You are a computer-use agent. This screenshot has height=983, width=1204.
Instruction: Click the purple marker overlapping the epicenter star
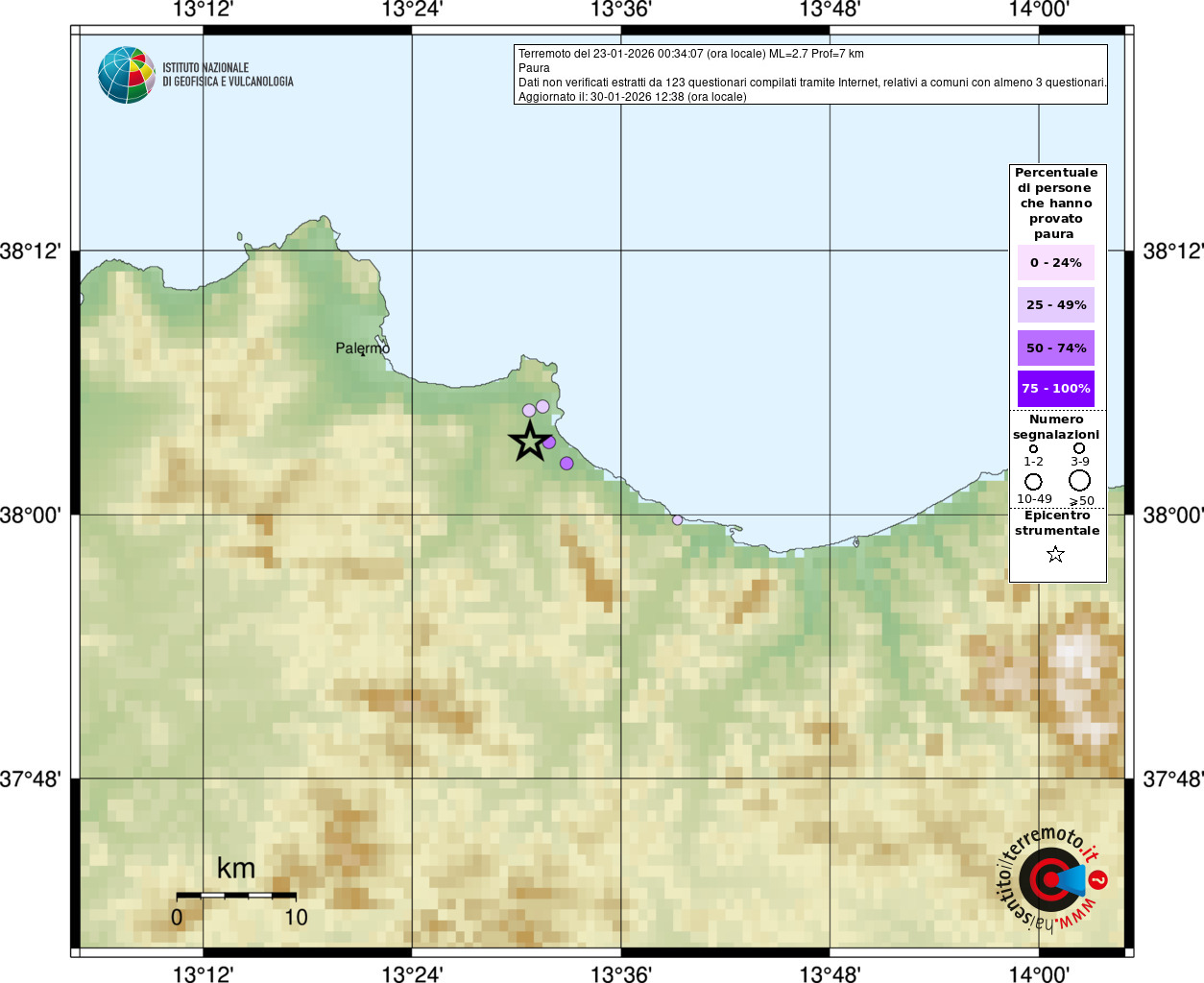pos(549,443)
